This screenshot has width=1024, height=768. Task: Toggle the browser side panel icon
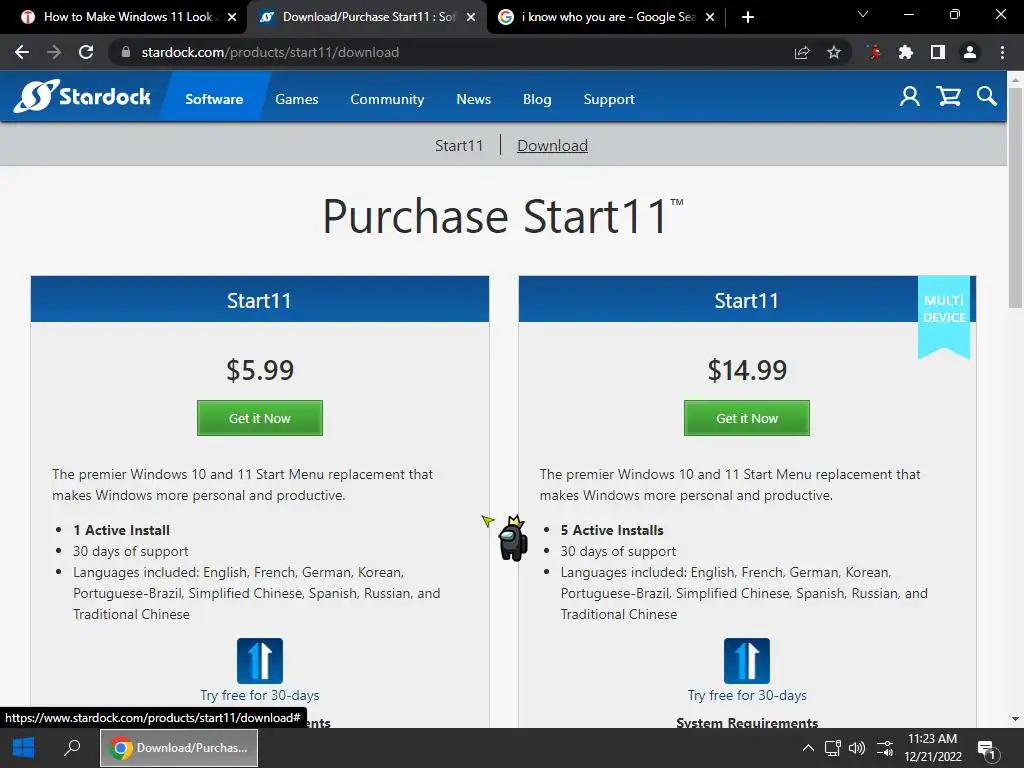pyautogui.click(x=938, y=52)
